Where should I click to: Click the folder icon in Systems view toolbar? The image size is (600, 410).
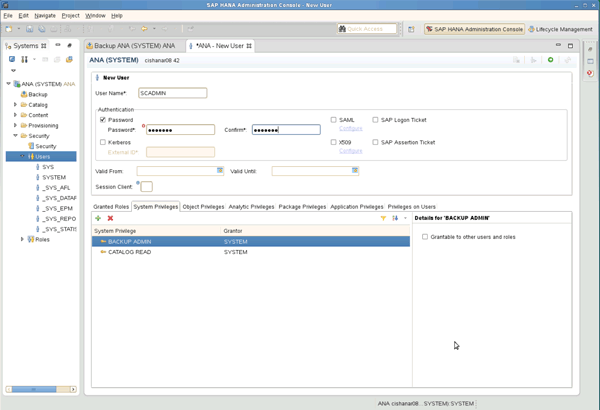pos(69,59)
